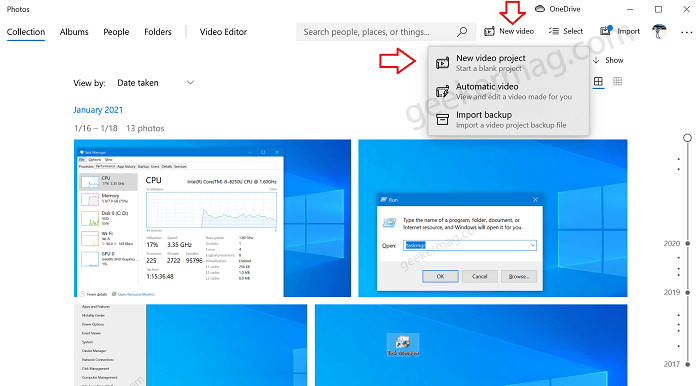Open the See more ellipsis menu

click(x=687, y=32)
